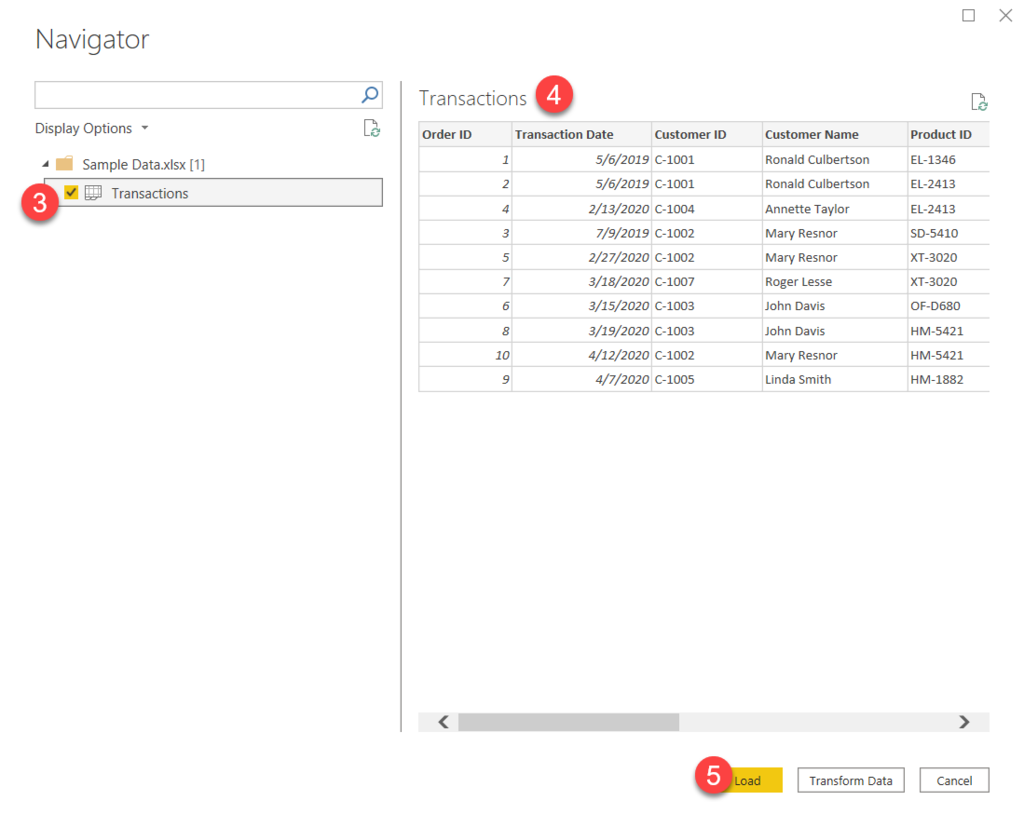Uncheck the Transactions table checkbox

point(70,193)
